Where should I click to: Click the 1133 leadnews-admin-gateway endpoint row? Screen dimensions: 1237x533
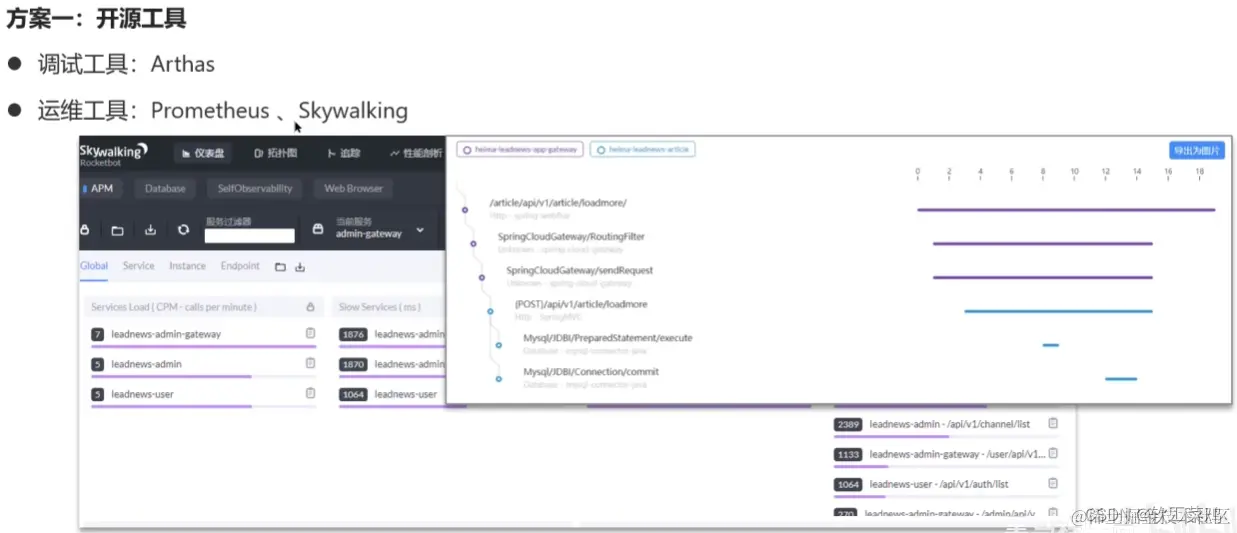[x=946, y=455]
